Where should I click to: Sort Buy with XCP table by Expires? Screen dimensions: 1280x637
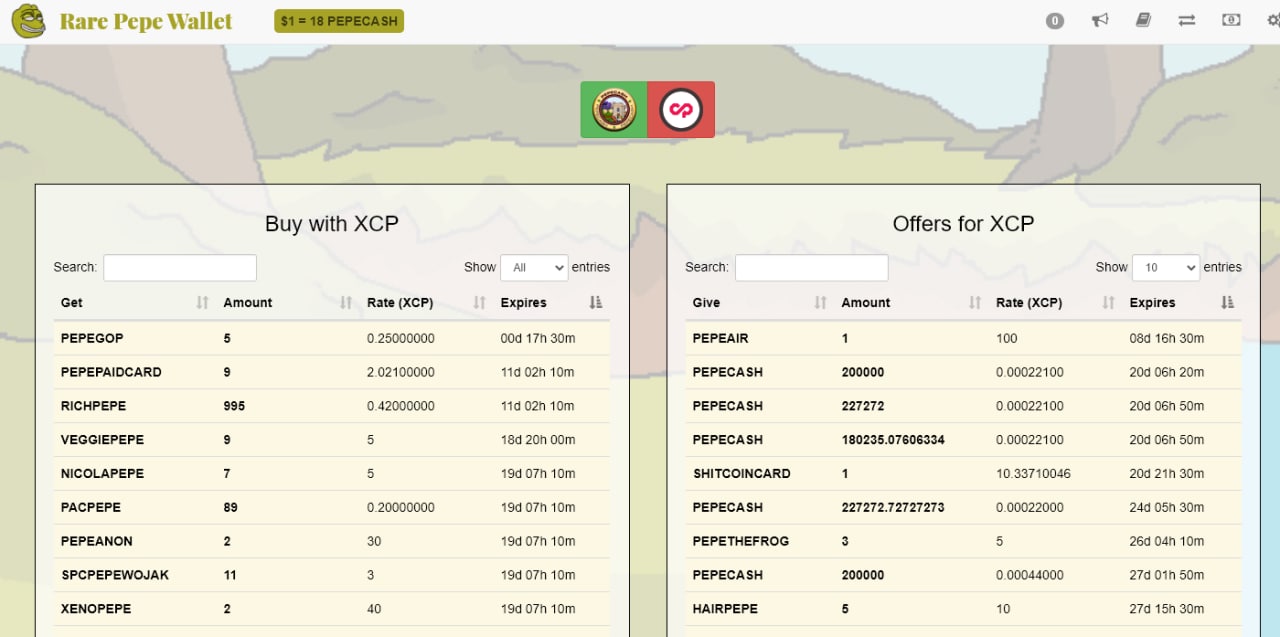point(552,302)
